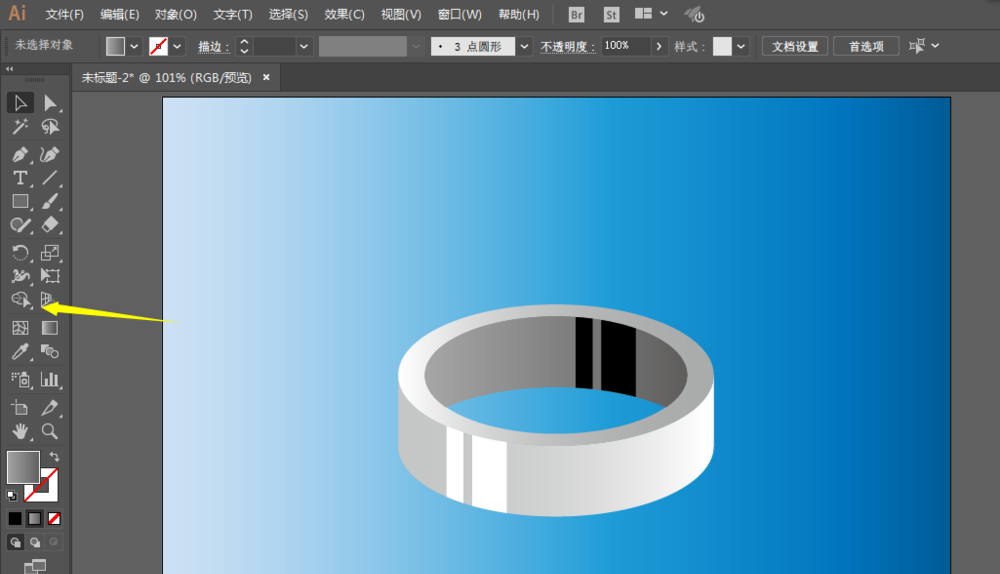Swap fill and stroke colors
The width and height of the screenshot is (1000, 574).
(54, 457)
